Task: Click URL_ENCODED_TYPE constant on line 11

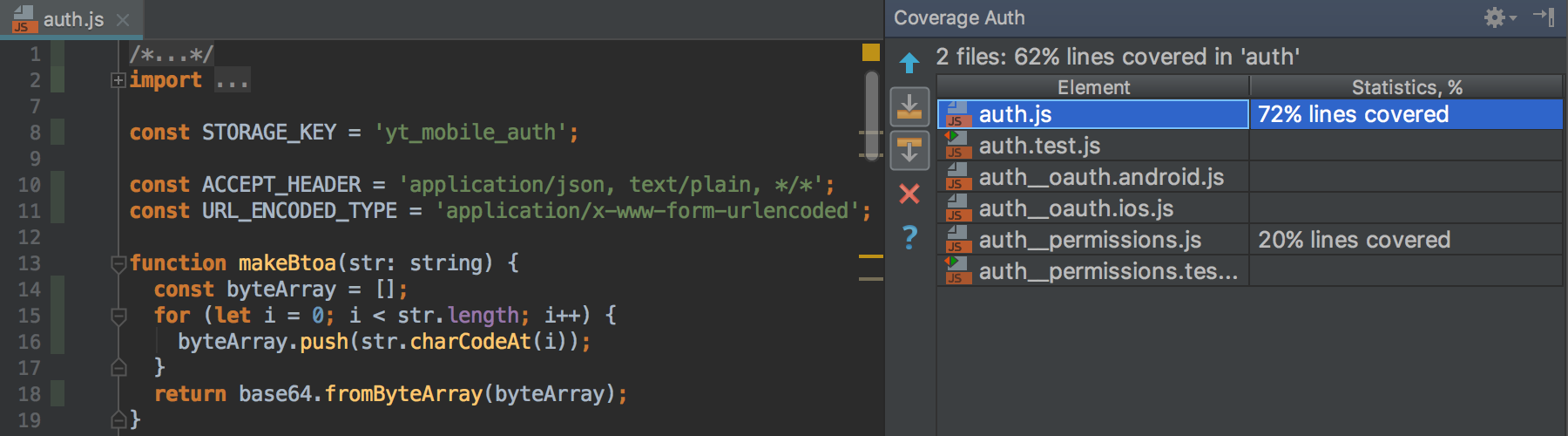Action: (300, 211)
